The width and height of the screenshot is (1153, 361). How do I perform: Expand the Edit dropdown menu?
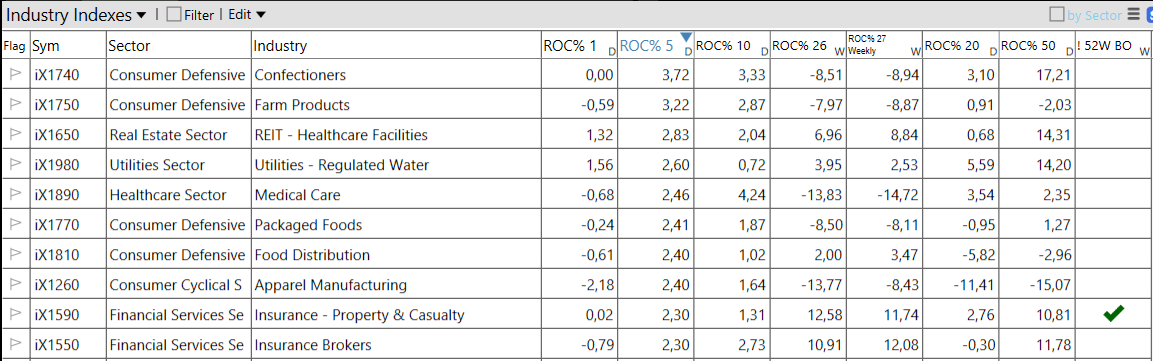coord(247,15)
